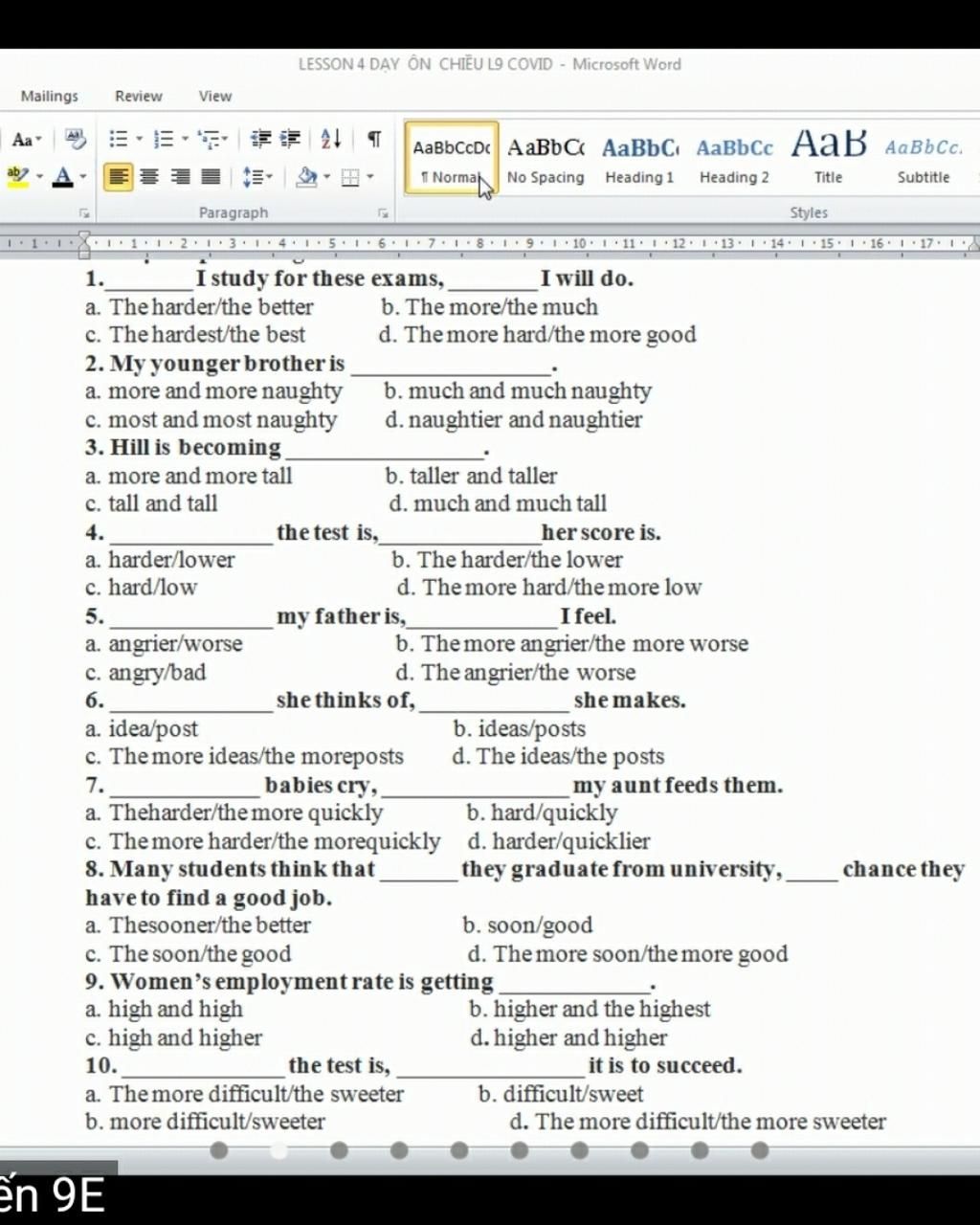Apply the Text Highlight Color marker icon
The height and width of the screenshot is (1225, 980).
tap(17, 176)
